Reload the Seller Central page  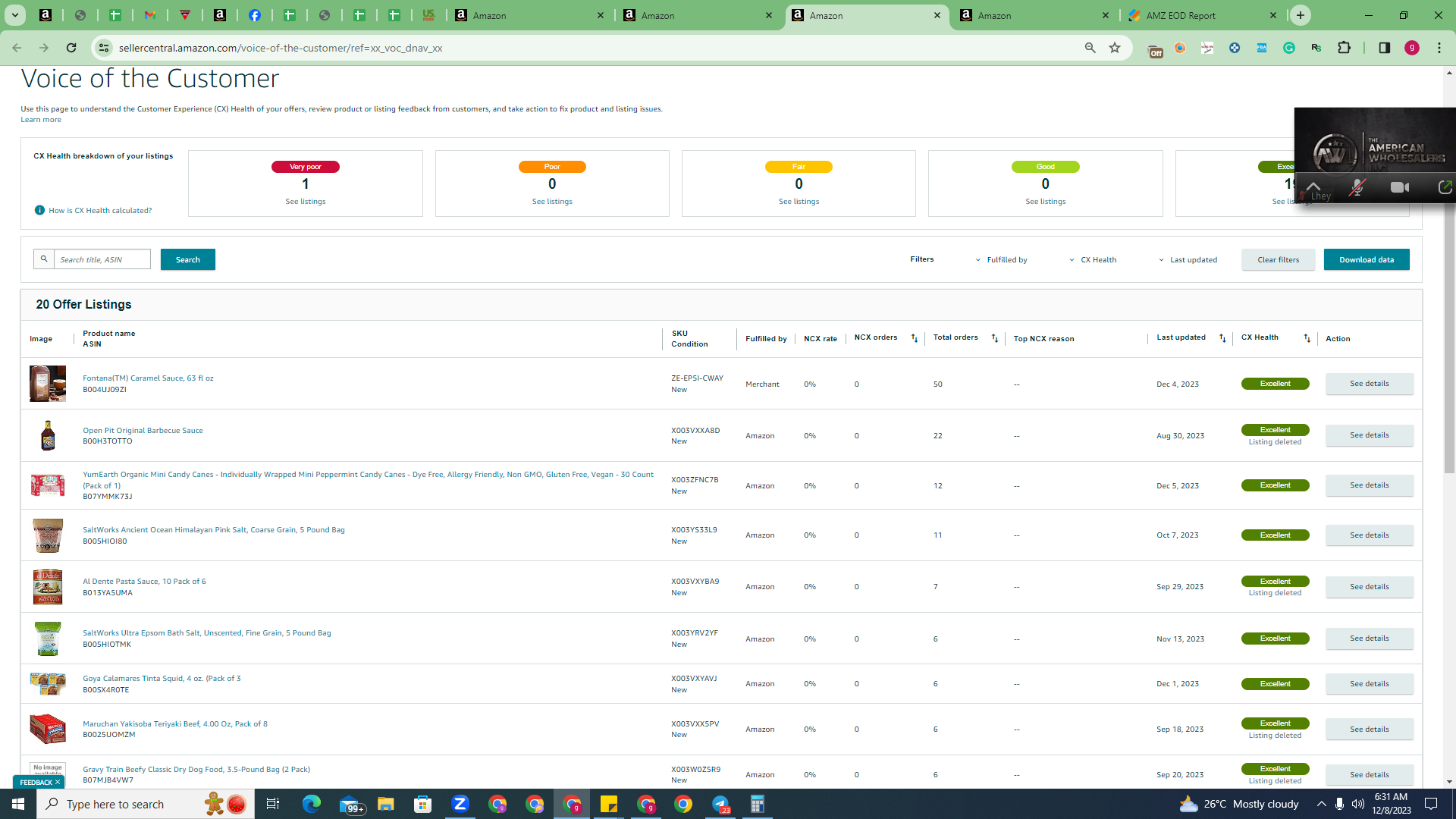click(x=71, y=48)
